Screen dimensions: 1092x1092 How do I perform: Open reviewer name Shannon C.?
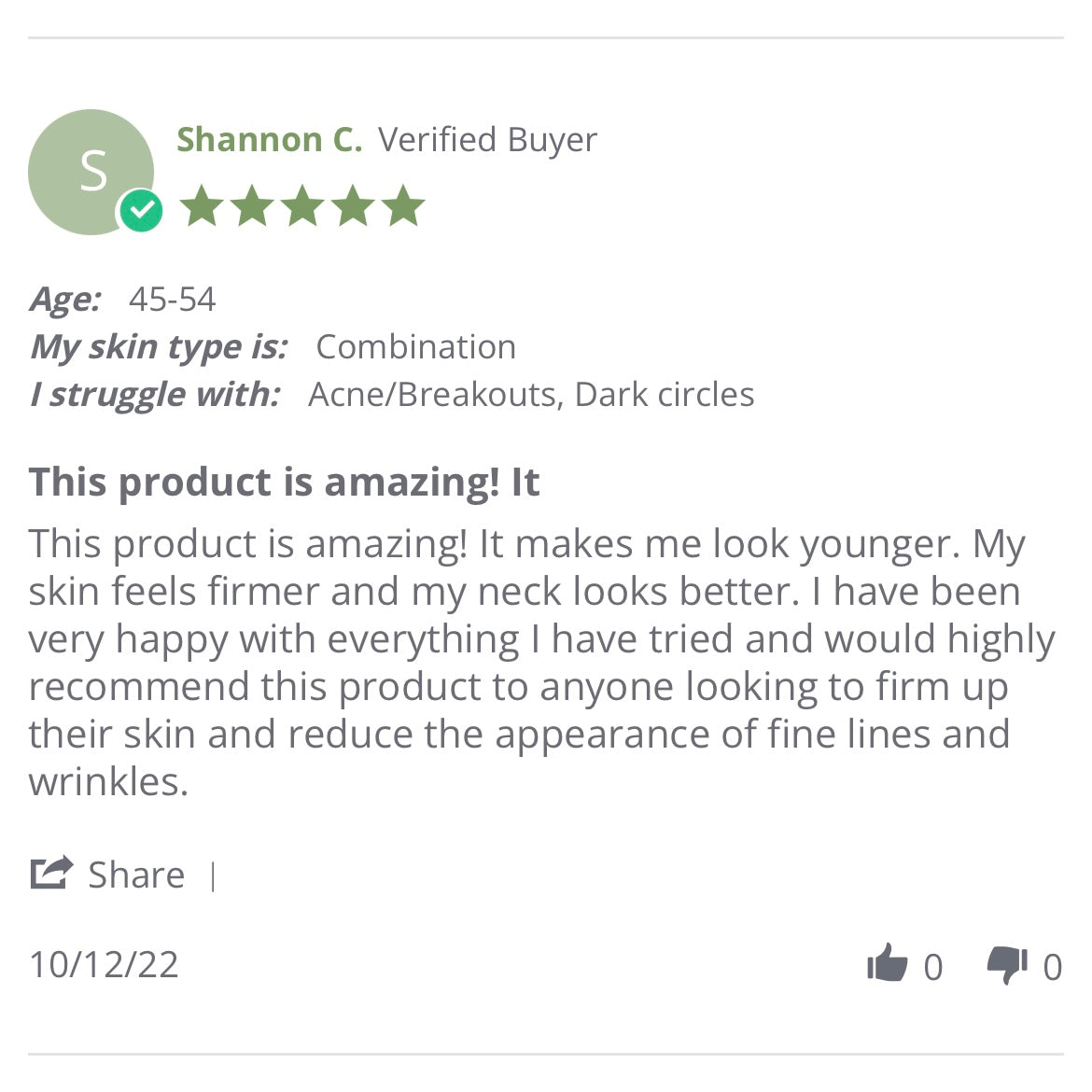click(x=269, y=140)
